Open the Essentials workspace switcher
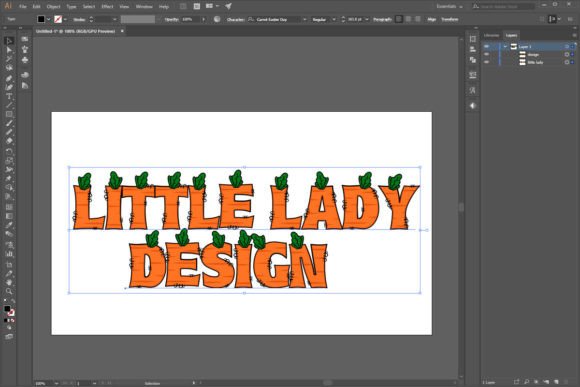 click(x=449, y=6)
